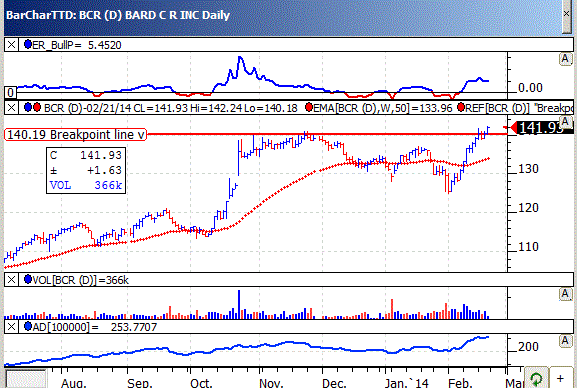This screenshot has height=388, width=577.
Task: Toggle auto-scale A button on AD pane
Action: (565, 341)
